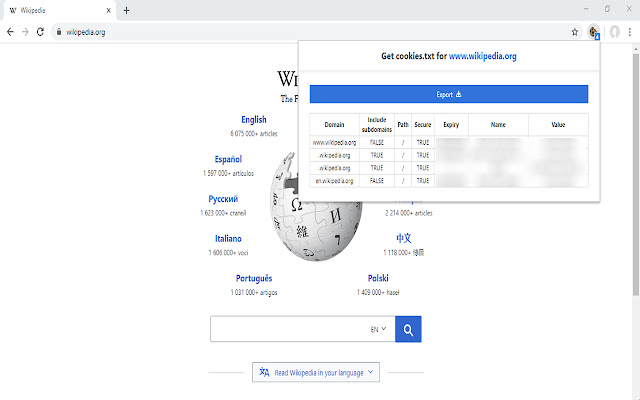The height and width of the screenshot is (400, 640).
Task: Maximize the browser window
Action: click(x=607, y=9)
